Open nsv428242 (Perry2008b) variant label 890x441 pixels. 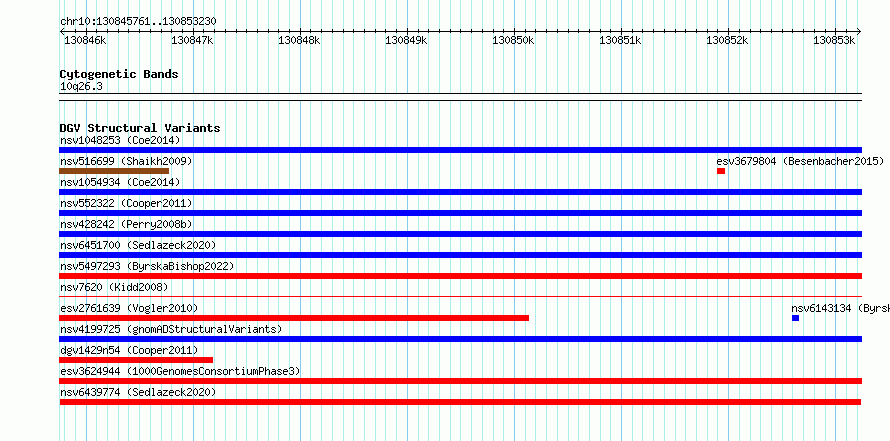(126, 224)
